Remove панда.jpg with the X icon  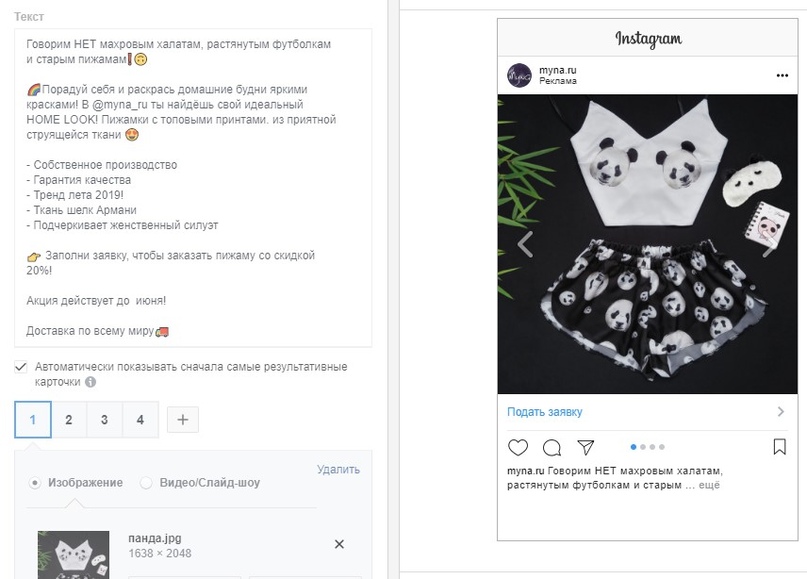click(x=339, y=544)
